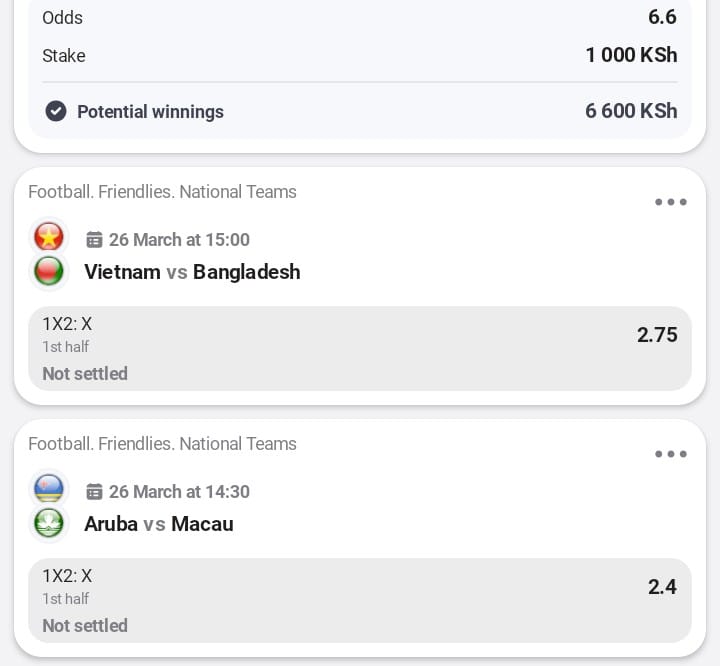Click the total odds value 6.6
The image size is (720, 666).
tap(662, 17)
